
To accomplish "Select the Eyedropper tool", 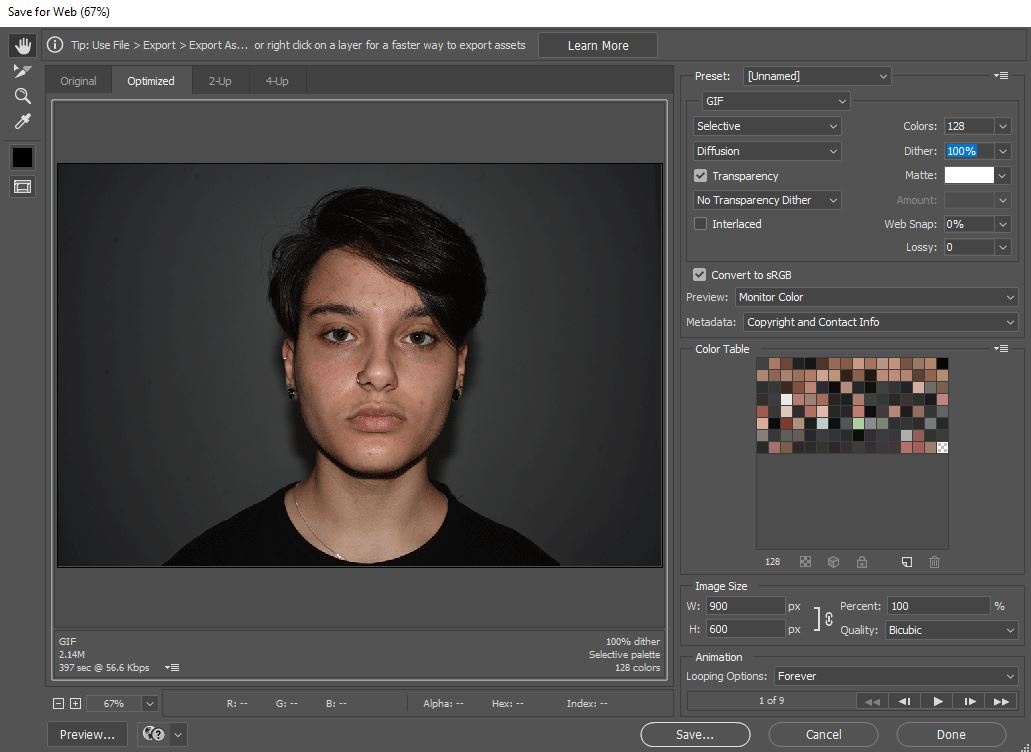I will (22, 122).
